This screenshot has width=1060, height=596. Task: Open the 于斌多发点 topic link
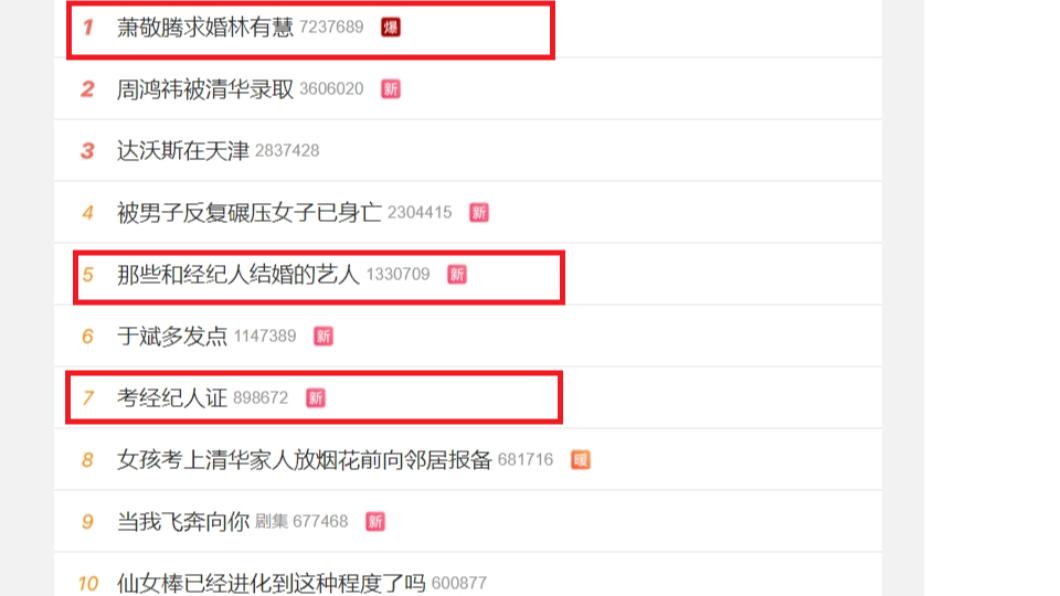point(172,337)
